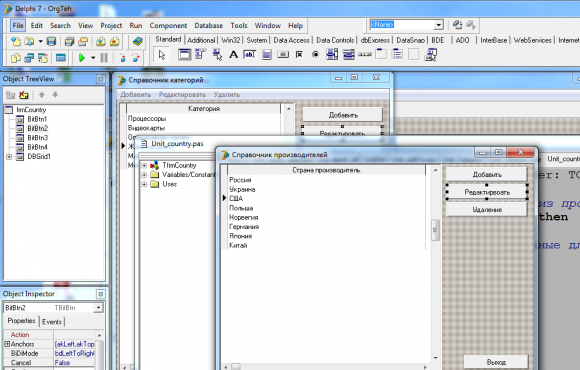This screenshot has width=580, height=370.
Task: Click the Удаление button
Action: tap(487, 210)
